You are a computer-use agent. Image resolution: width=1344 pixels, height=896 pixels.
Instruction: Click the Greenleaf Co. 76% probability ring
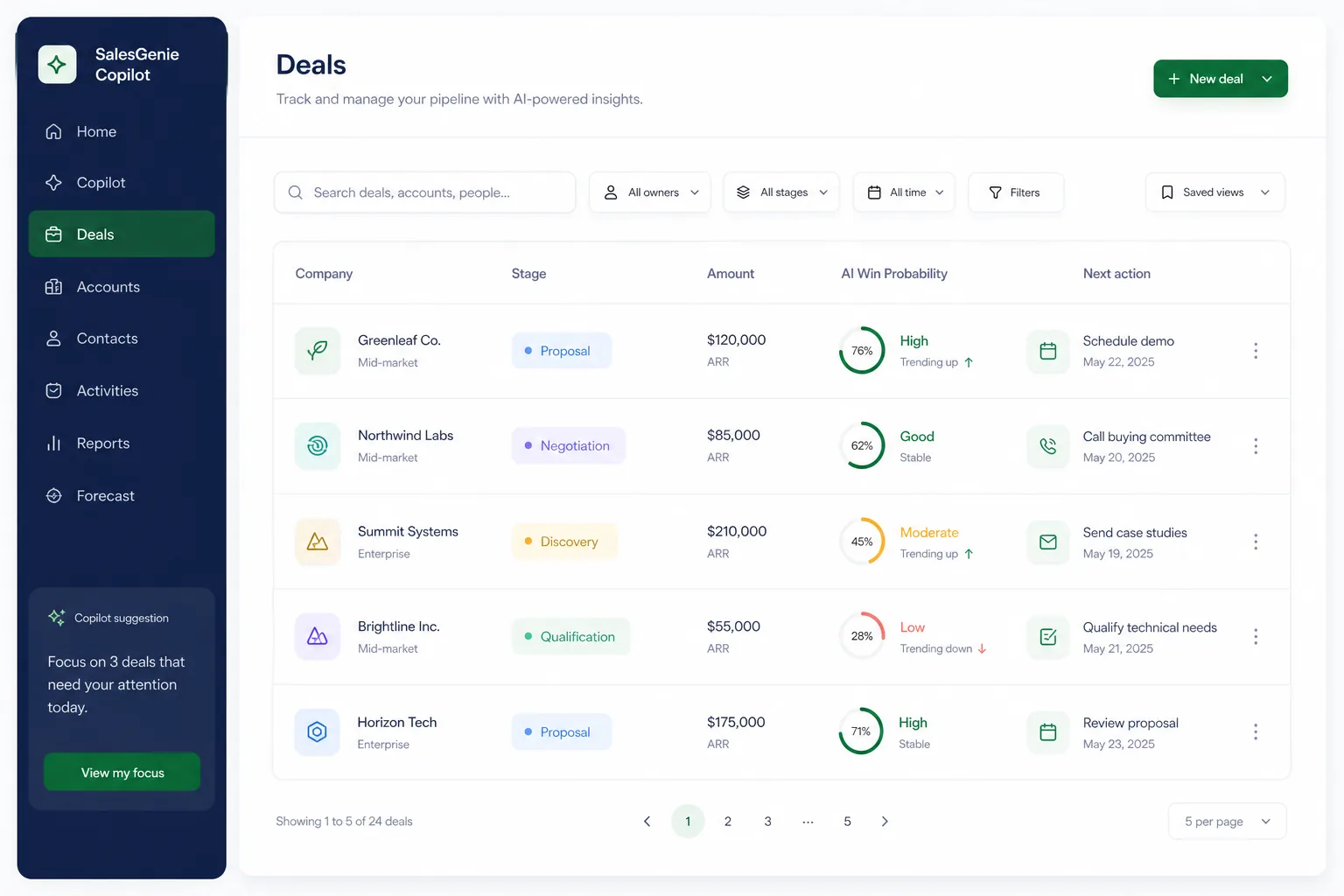tap(862, 351)
